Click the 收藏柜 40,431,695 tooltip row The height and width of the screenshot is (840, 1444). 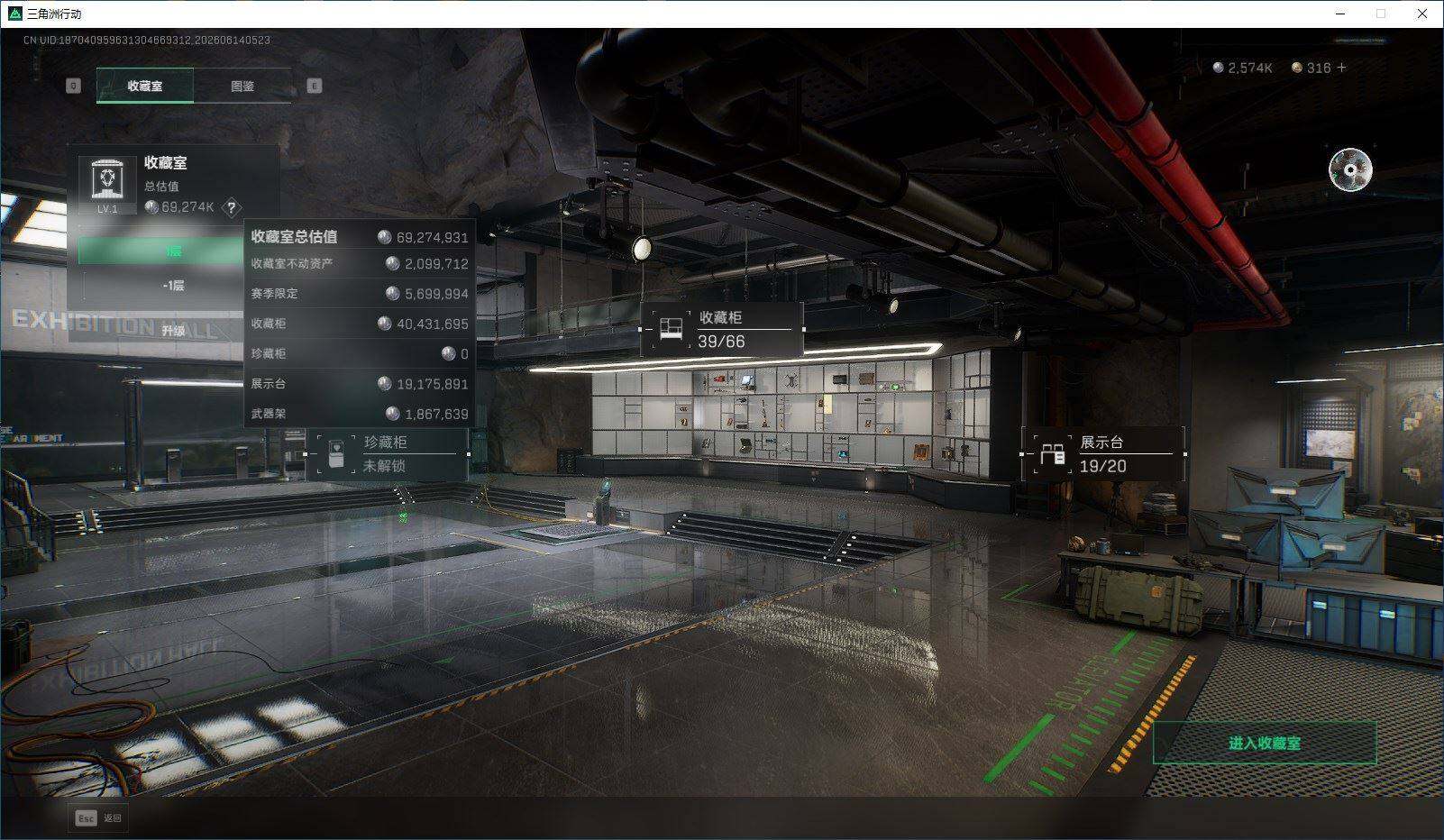(359, 324)
